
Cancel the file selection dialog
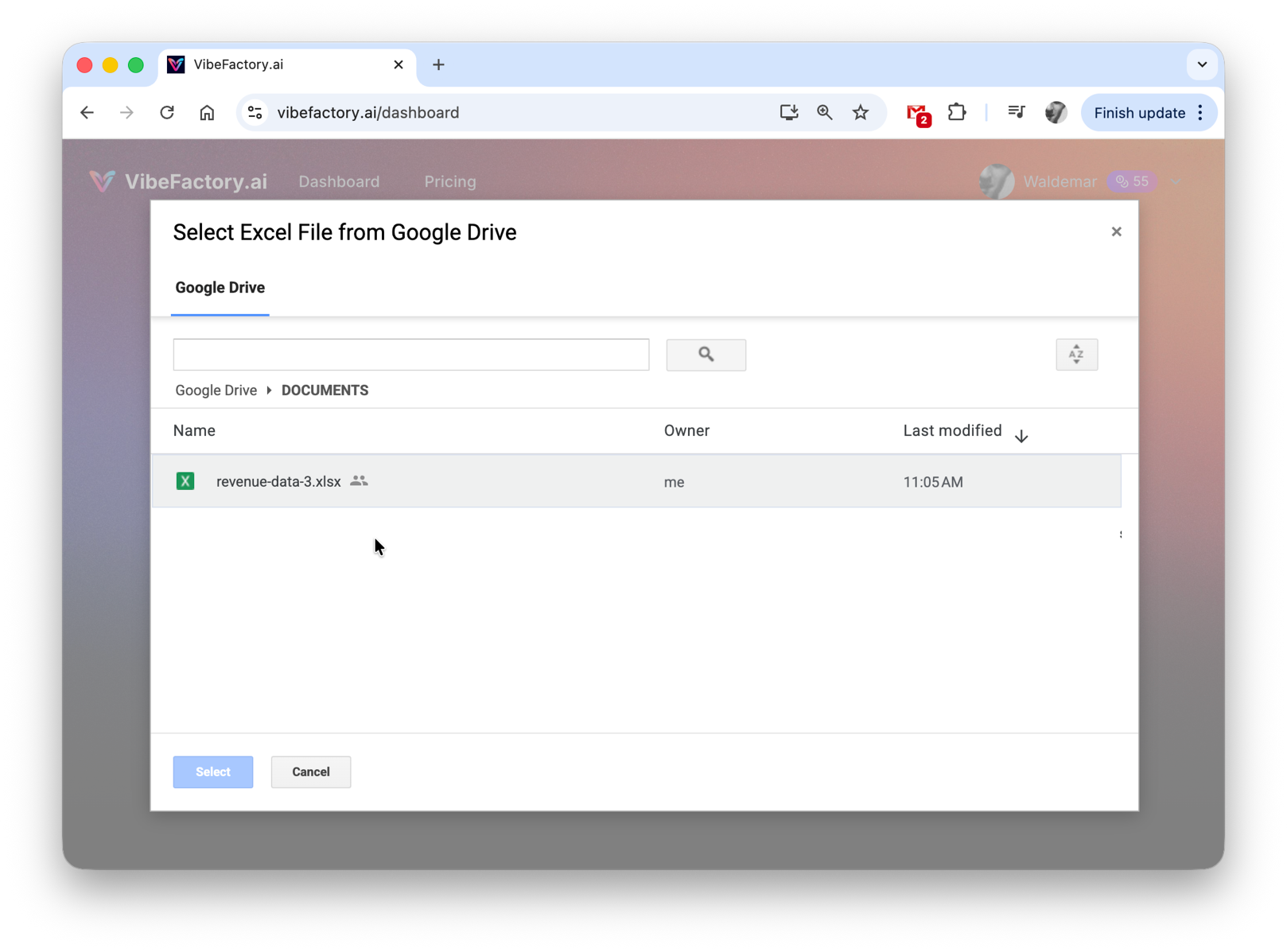(x=310, y=771)
